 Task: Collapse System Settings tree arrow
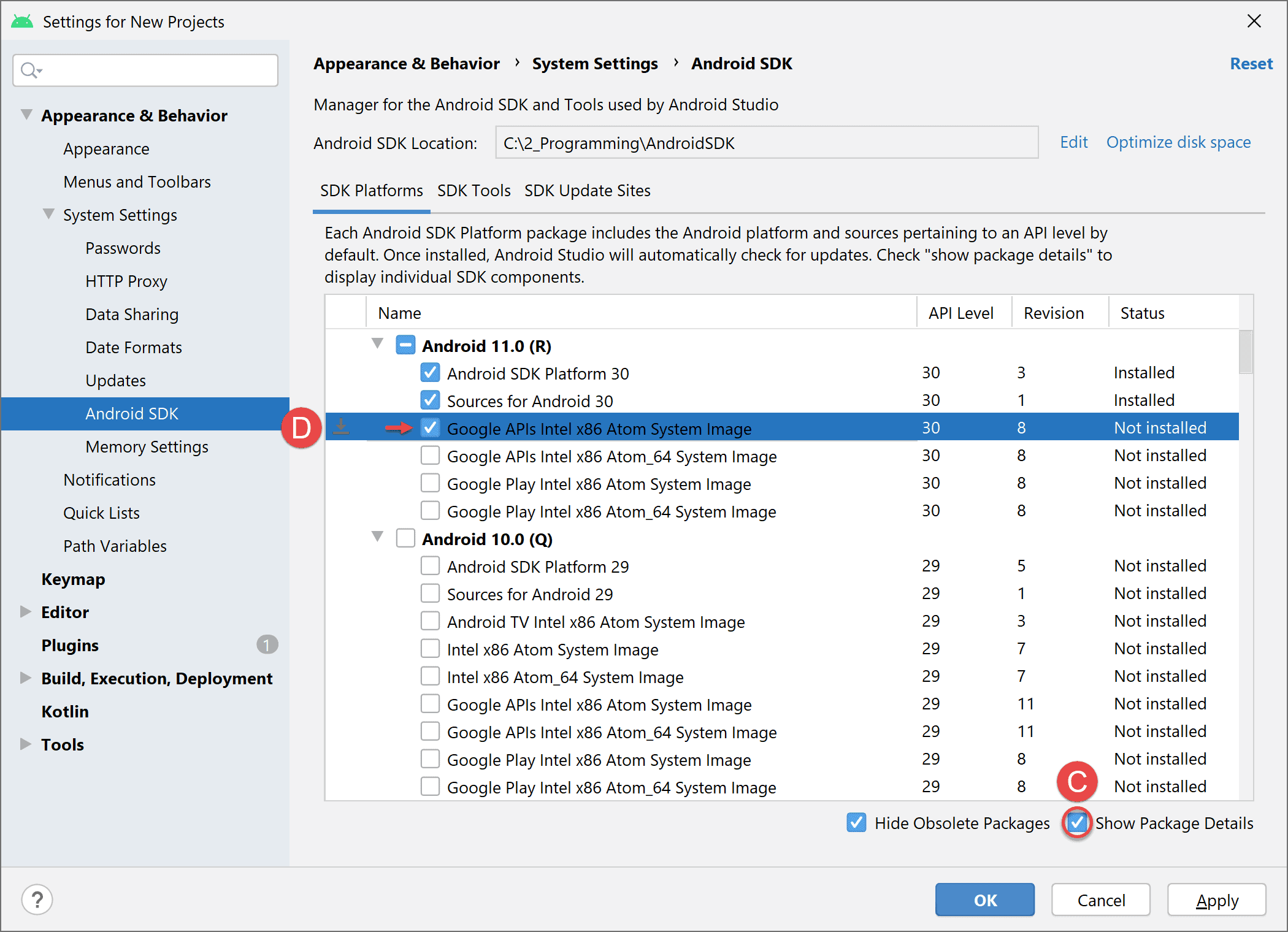(x=48, y=213)
